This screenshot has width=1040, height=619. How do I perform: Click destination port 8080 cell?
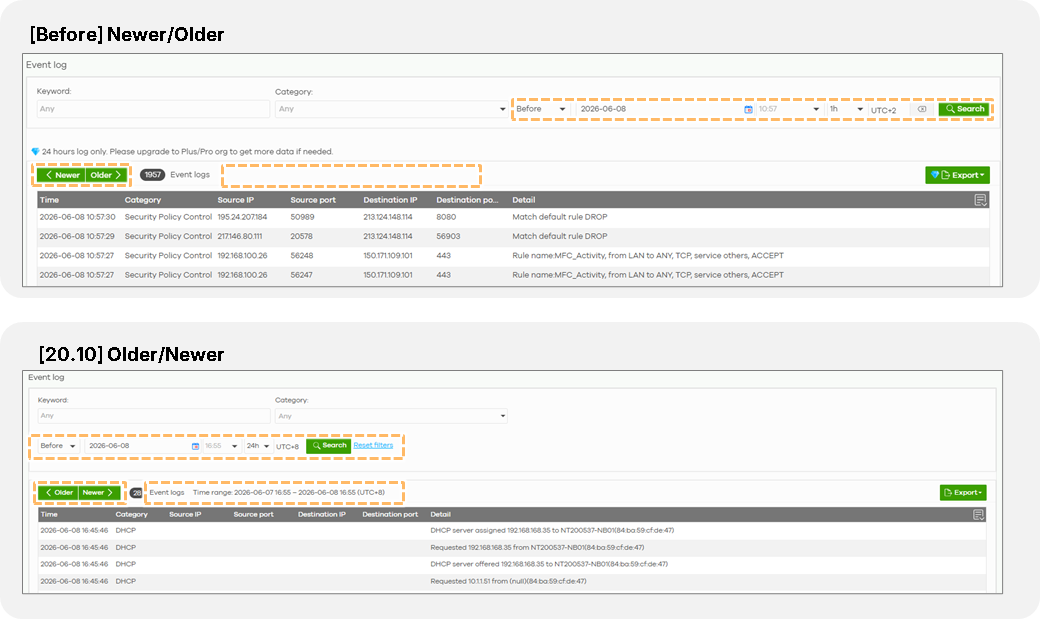click(x=446, y=217)
